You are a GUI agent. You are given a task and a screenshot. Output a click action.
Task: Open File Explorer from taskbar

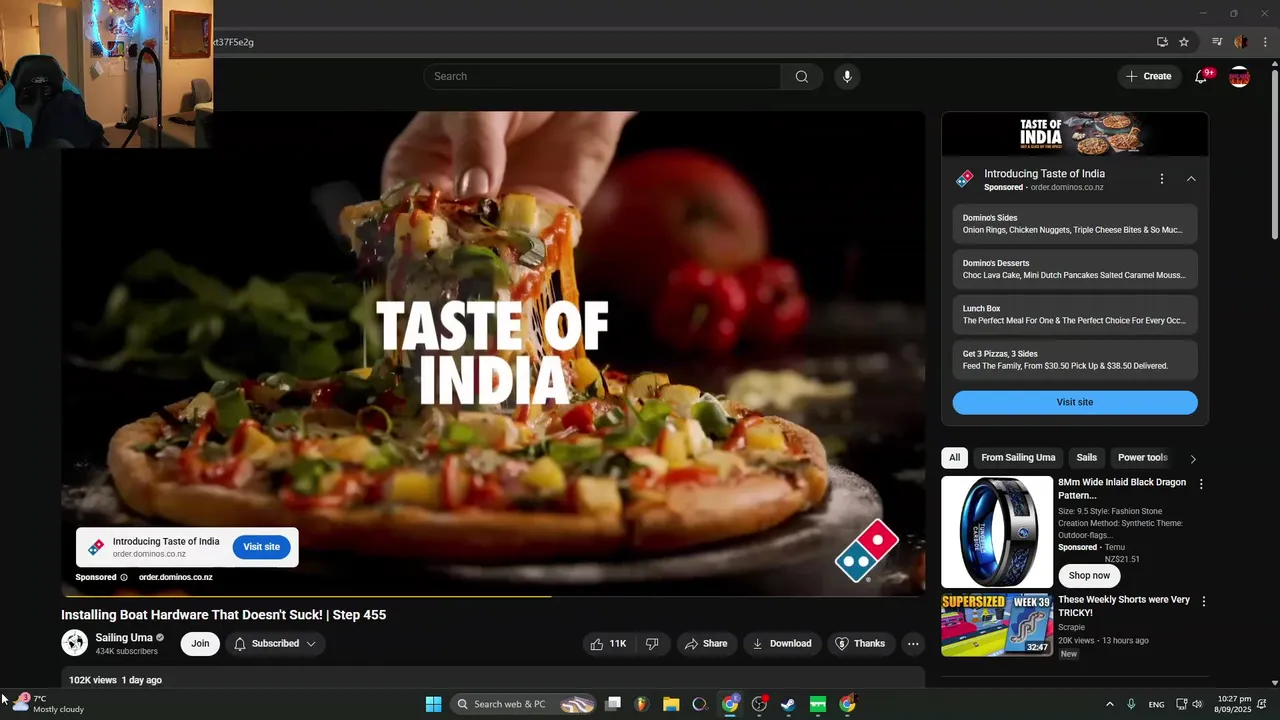click(x=671, y=704)
